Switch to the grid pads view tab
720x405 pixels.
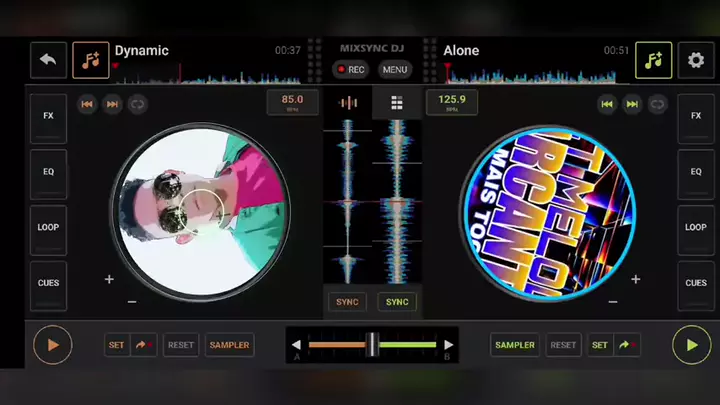pos(397,103)
